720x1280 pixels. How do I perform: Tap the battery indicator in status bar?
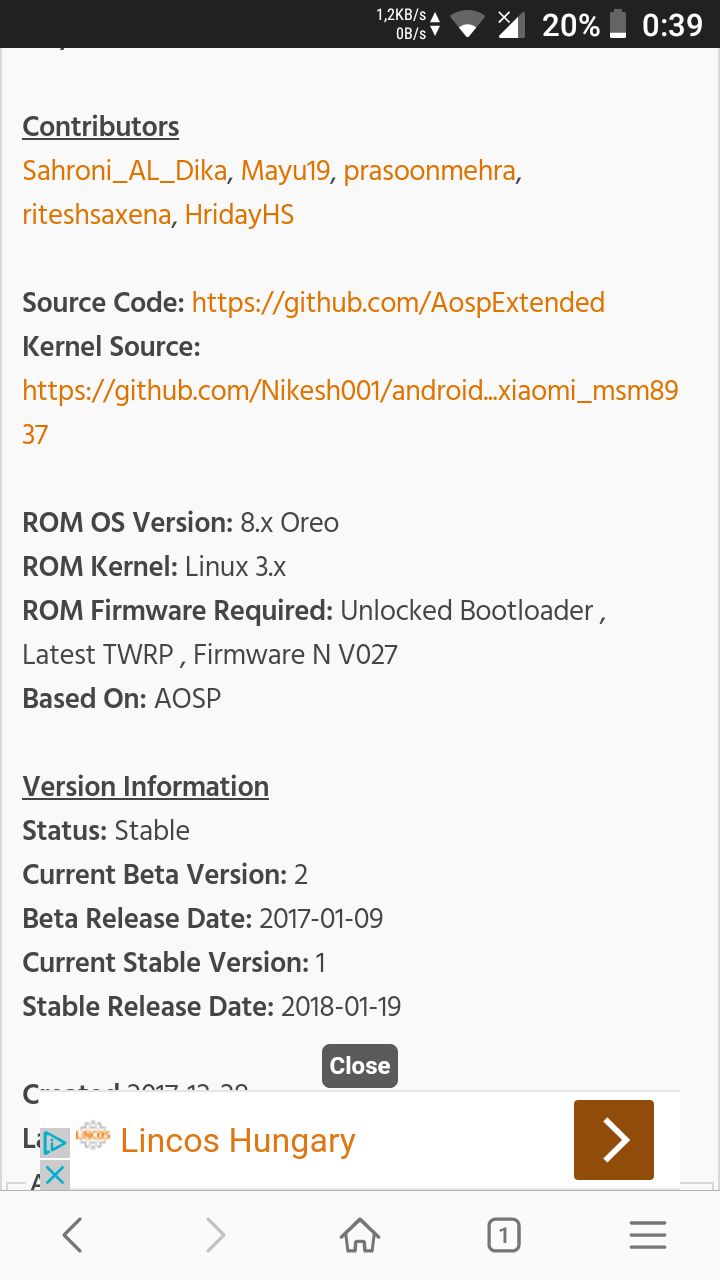(x=618, y=25)
